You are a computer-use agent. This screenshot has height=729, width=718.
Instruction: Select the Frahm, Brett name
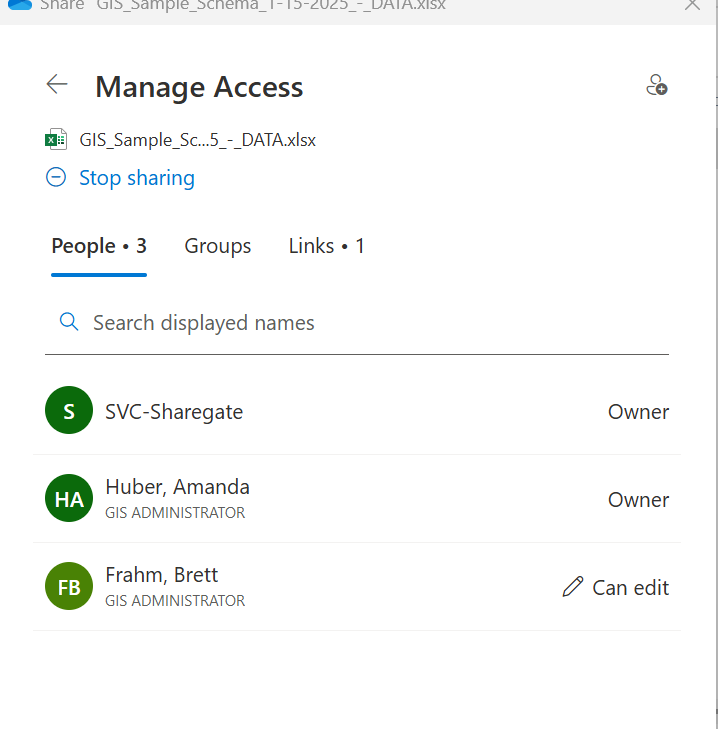(x=162, y=575)
